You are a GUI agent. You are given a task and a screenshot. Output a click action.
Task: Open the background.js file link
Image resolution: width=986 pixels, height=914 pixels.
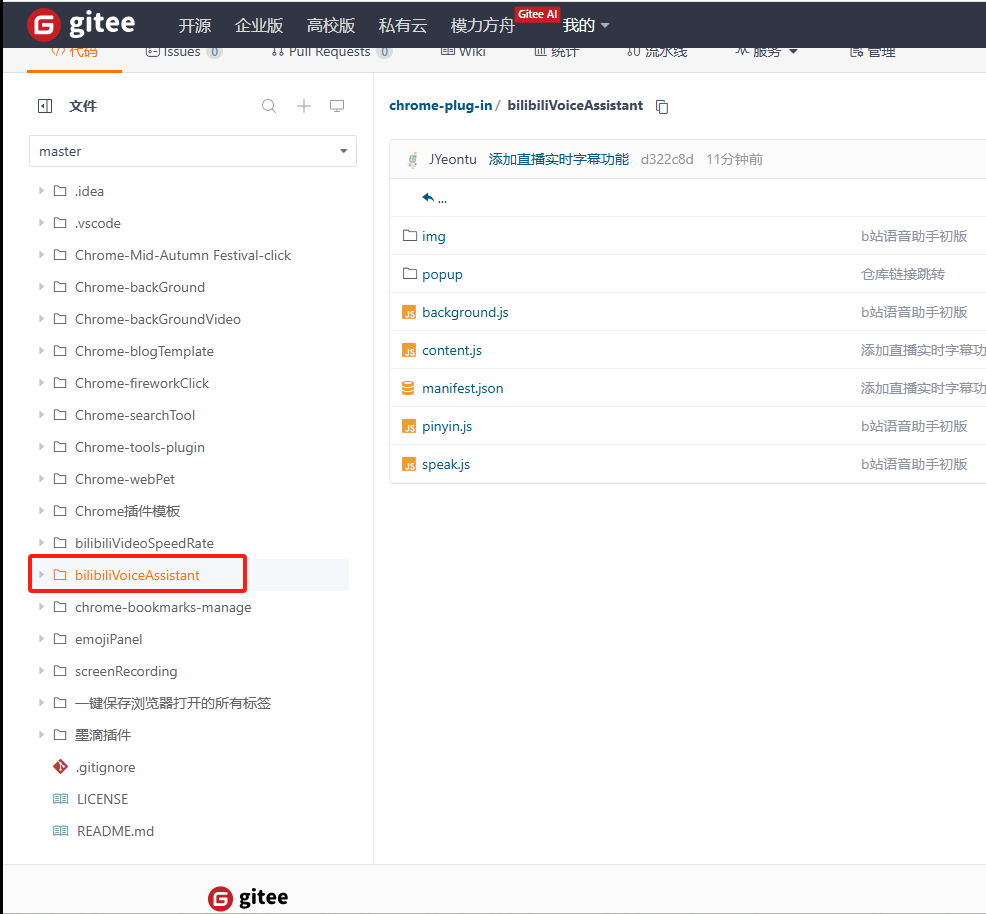click(x=465, y=312)
